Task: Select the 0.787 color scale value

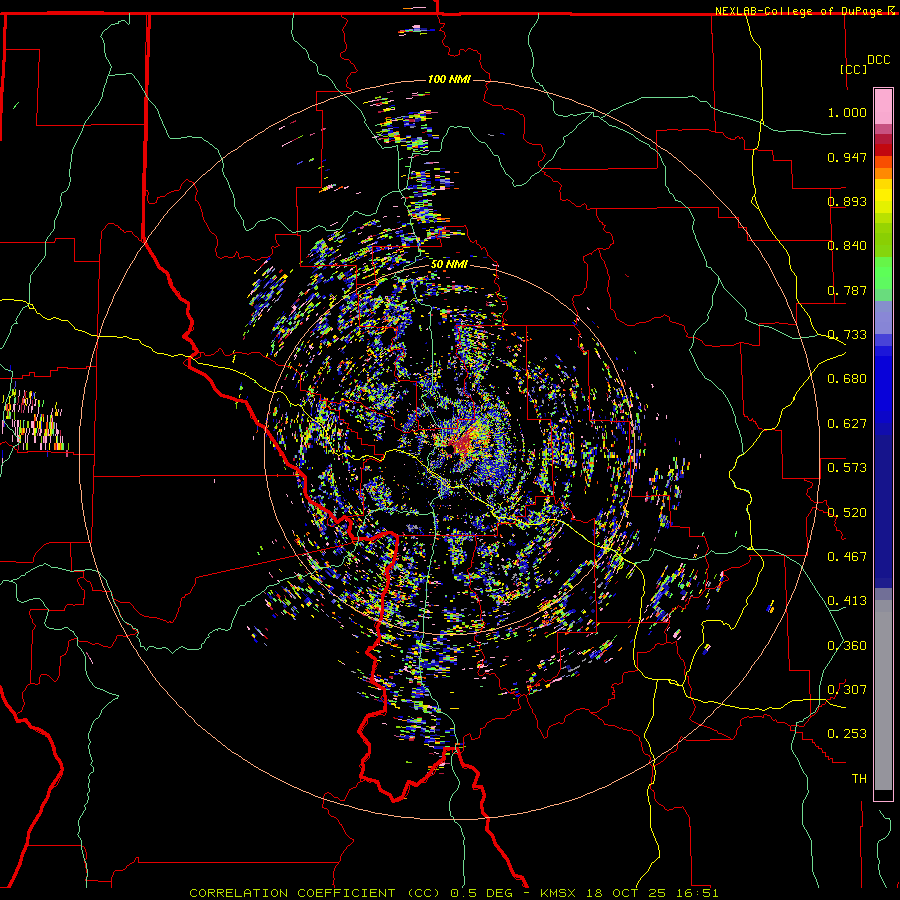Action: [x=847, y=290]
